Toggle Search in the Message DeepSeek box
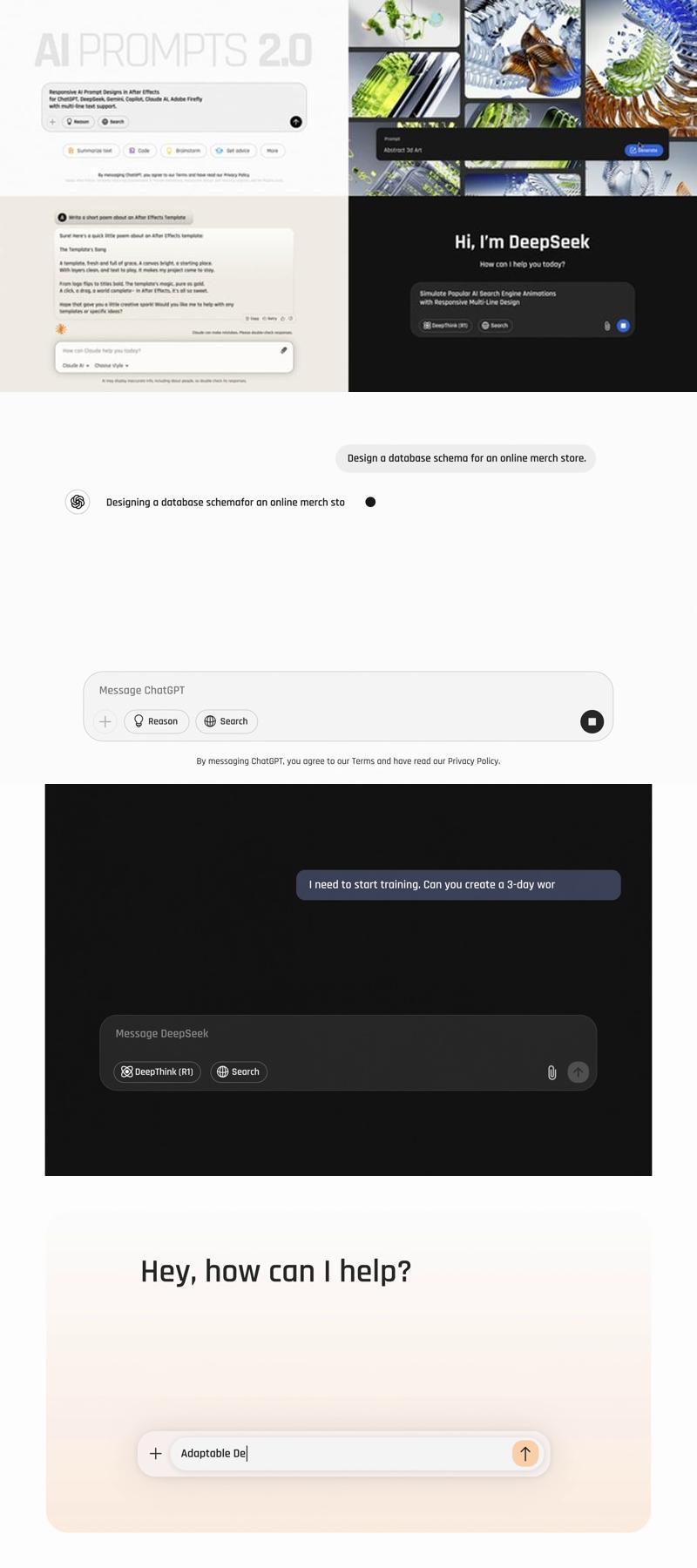697x1568 pixels. pyautogui.click(x=239, y=1072)
